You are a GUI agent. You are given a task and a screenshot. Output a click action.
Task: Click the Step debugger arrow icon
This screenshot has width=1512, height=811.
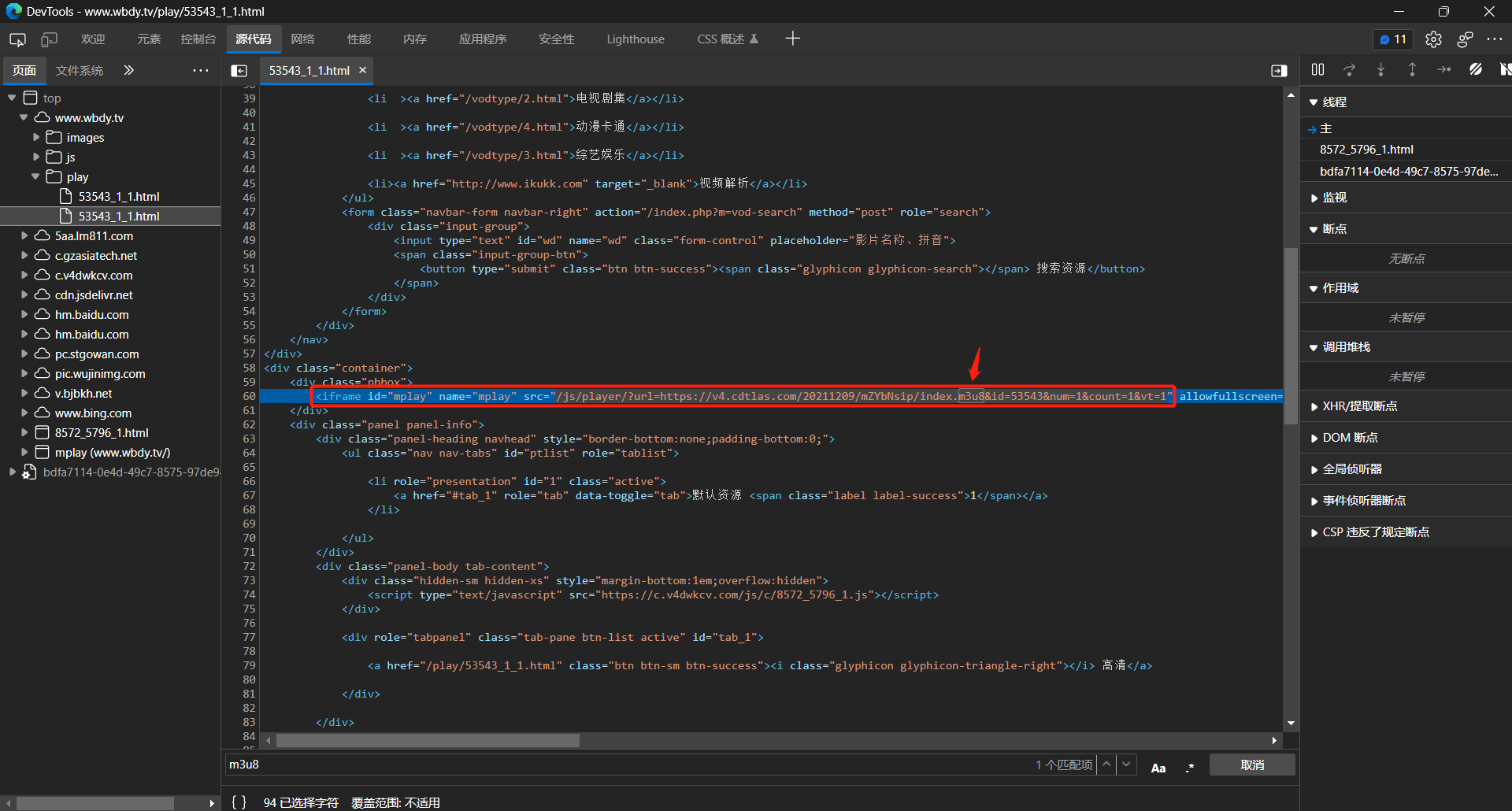pyautogui.click(x=1443, y=70)
